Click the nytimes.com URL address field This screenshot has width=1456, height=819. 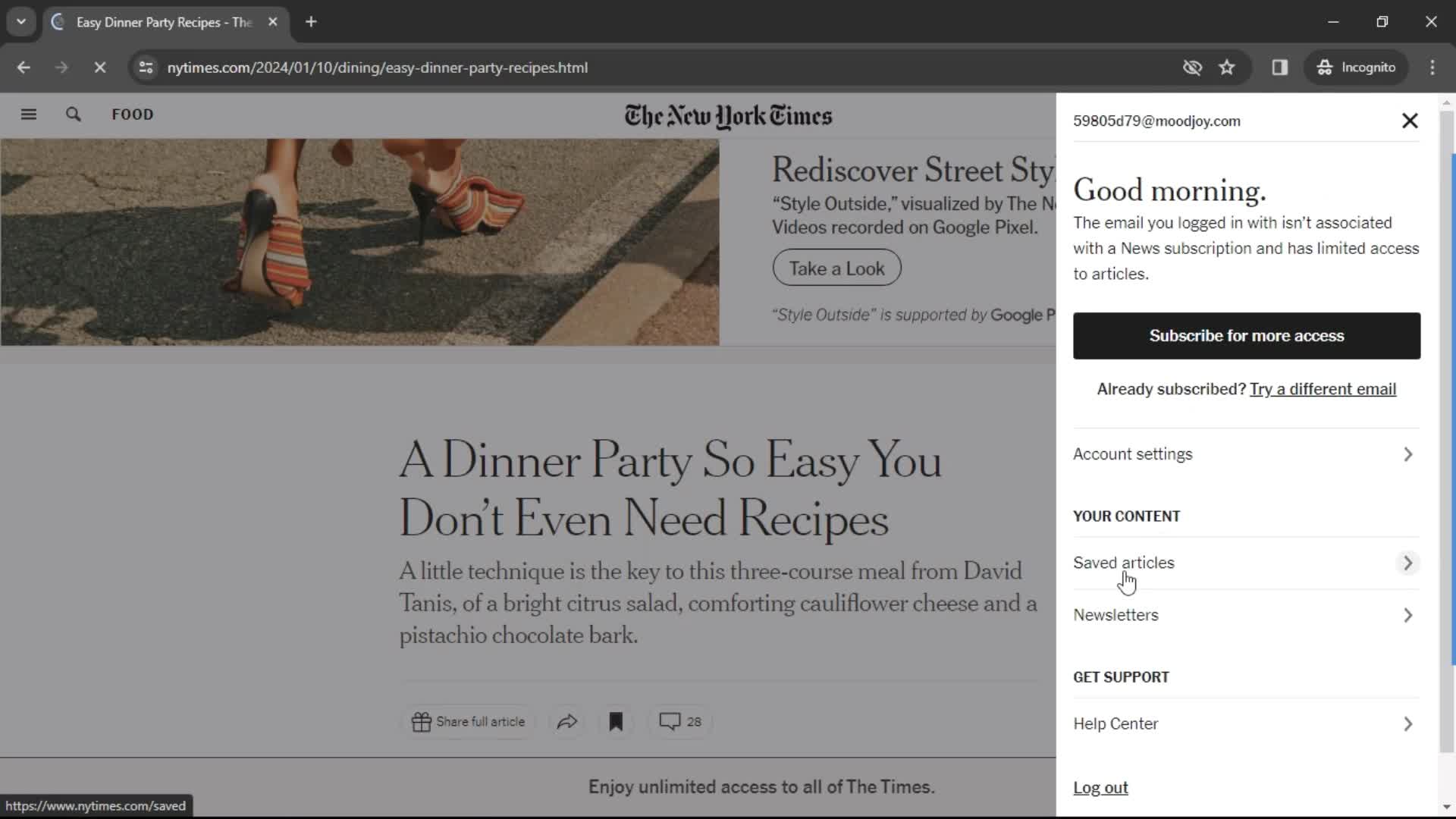(377, 67)
